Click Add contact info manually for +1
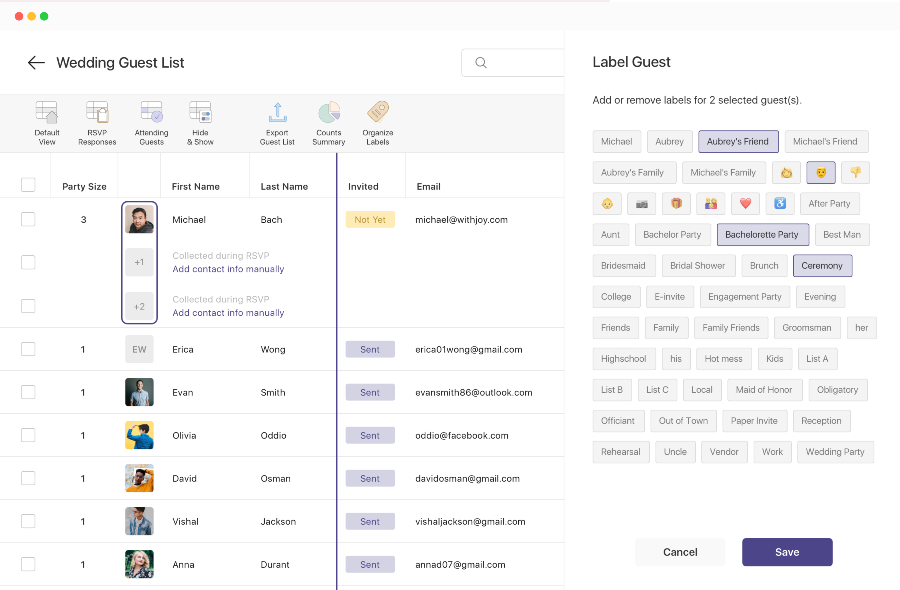Viewport: 900px width, 590px height. click(228, 269)
